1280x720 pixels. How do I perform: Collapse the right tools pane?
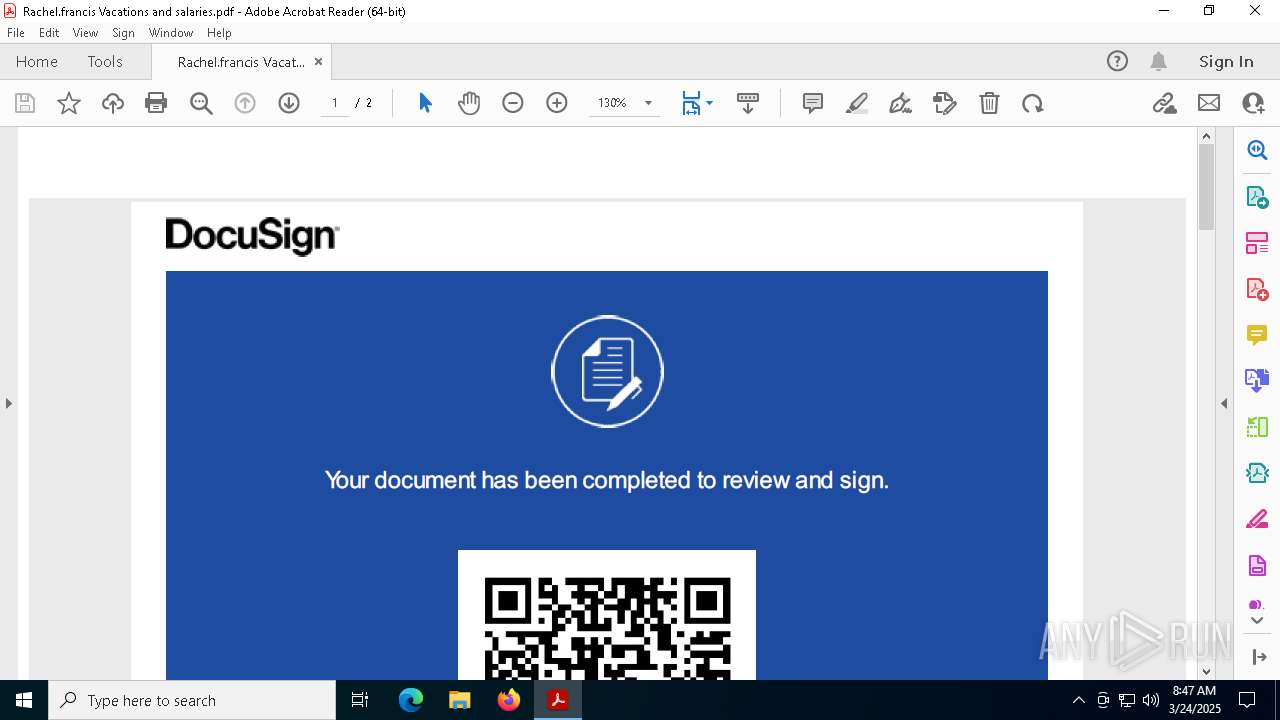click(1224, 403)
